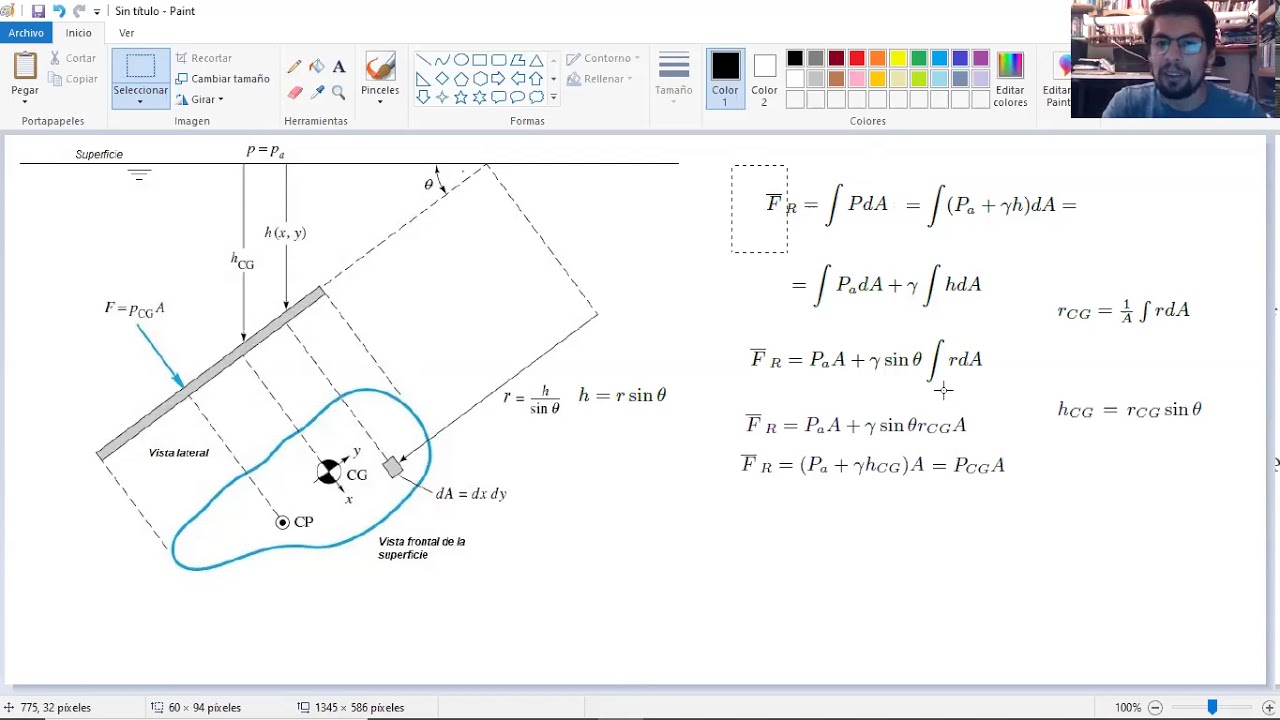Pick the green color swatch
This screenshot has width=1280, height=720.
[919, 59]
